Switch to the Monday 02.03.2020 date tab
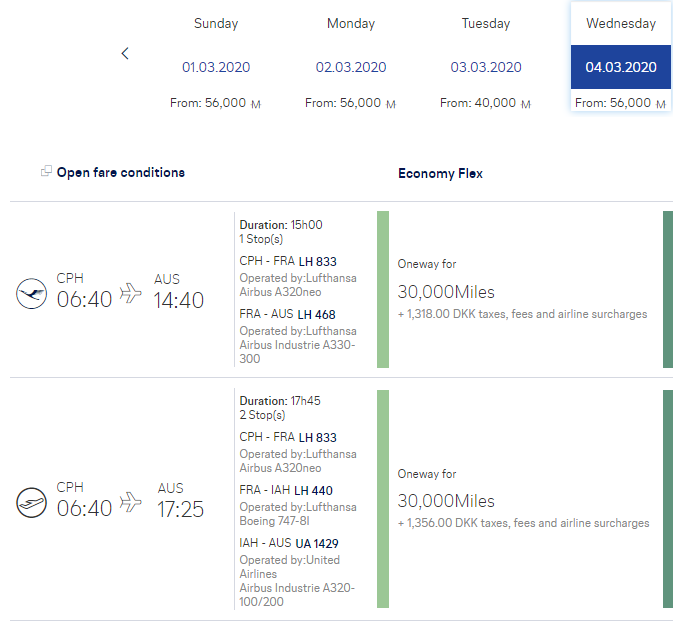This screenshot has height=622, width=673. click(x=351, y=67)
